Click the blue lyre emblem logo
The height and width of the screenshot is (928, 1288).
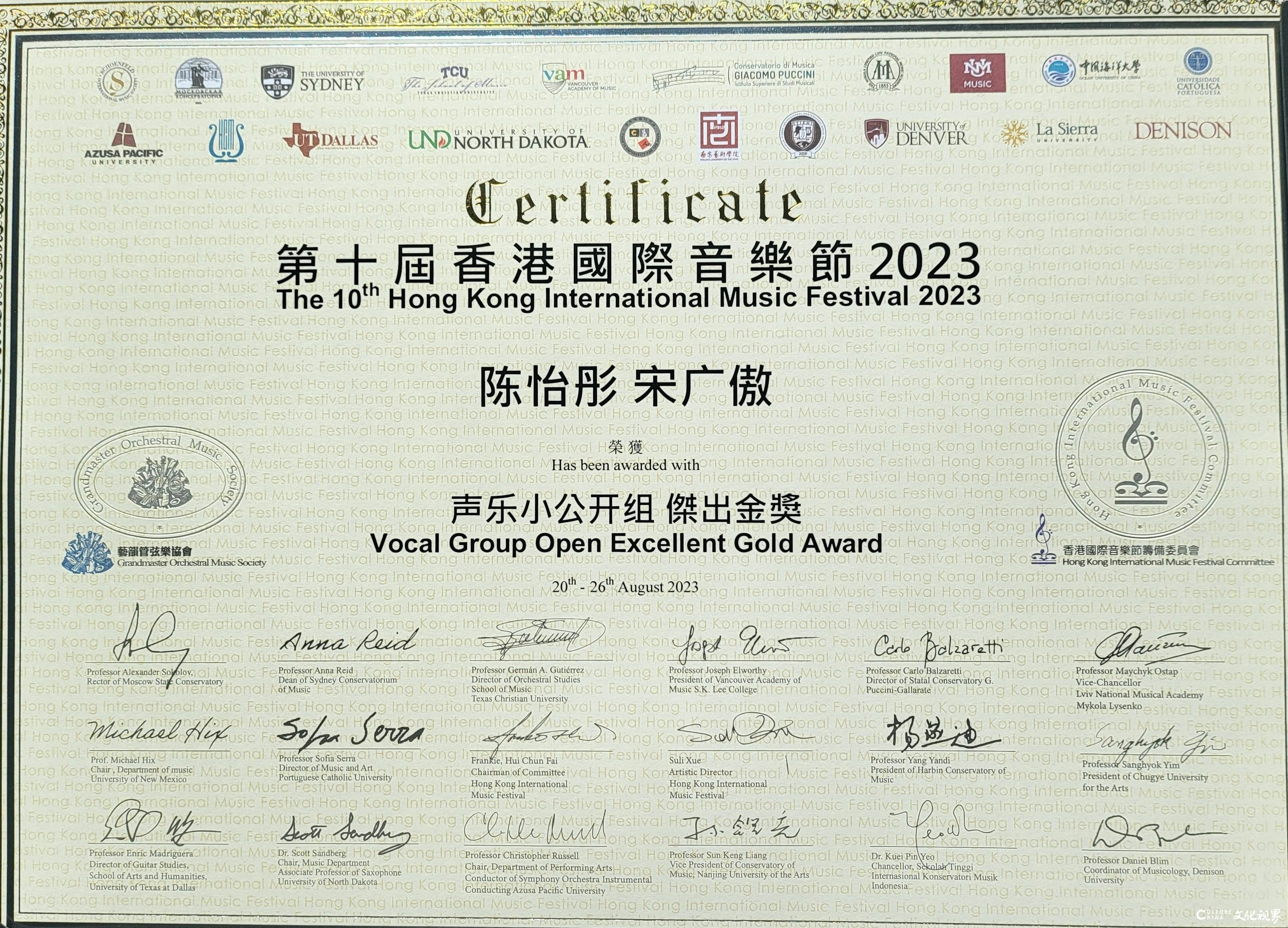[x=226, y=140]
